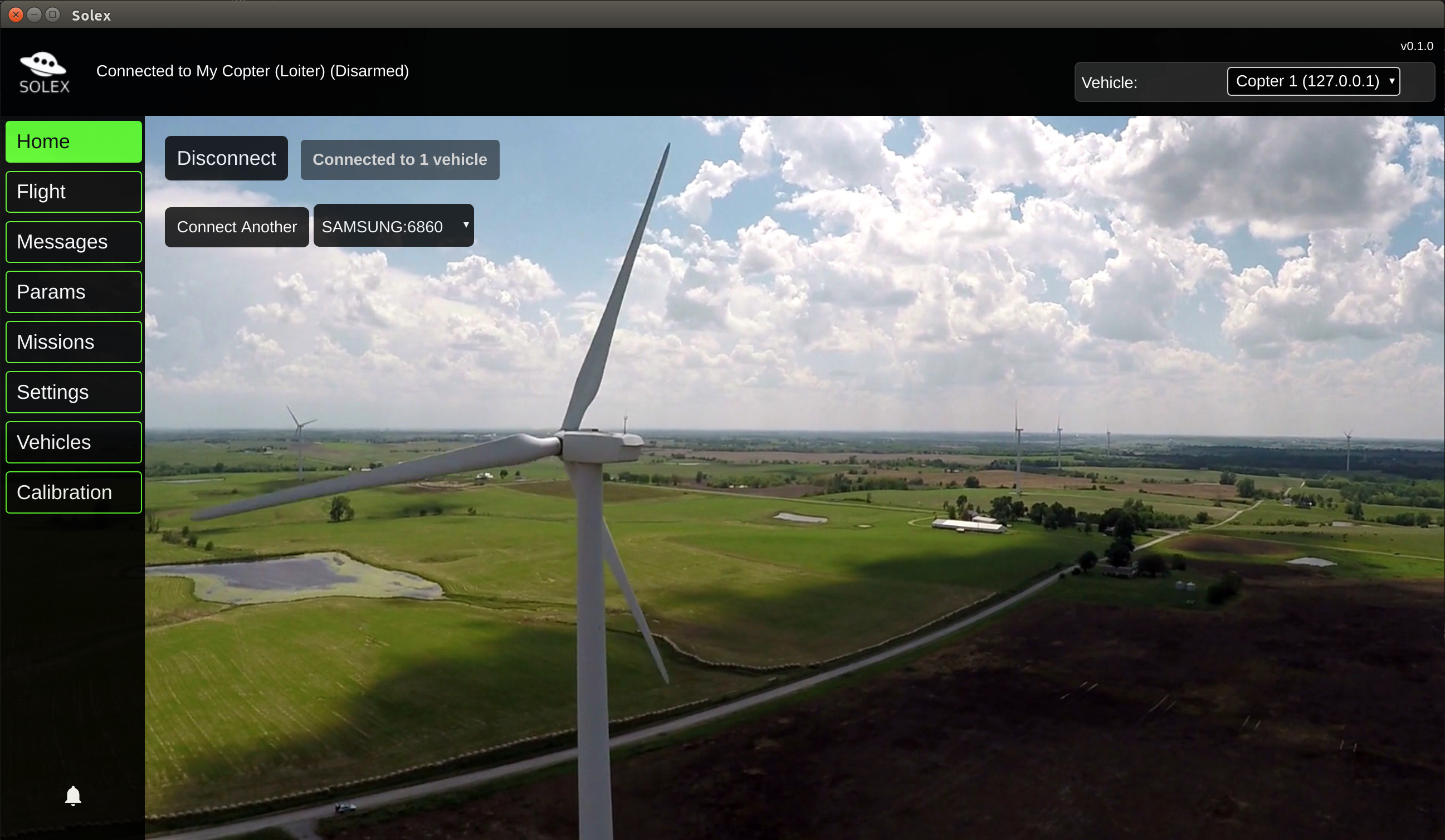Viewport: 1445px width, 840px height.
Task: Go to the Messages section
Action: (74, 242)
